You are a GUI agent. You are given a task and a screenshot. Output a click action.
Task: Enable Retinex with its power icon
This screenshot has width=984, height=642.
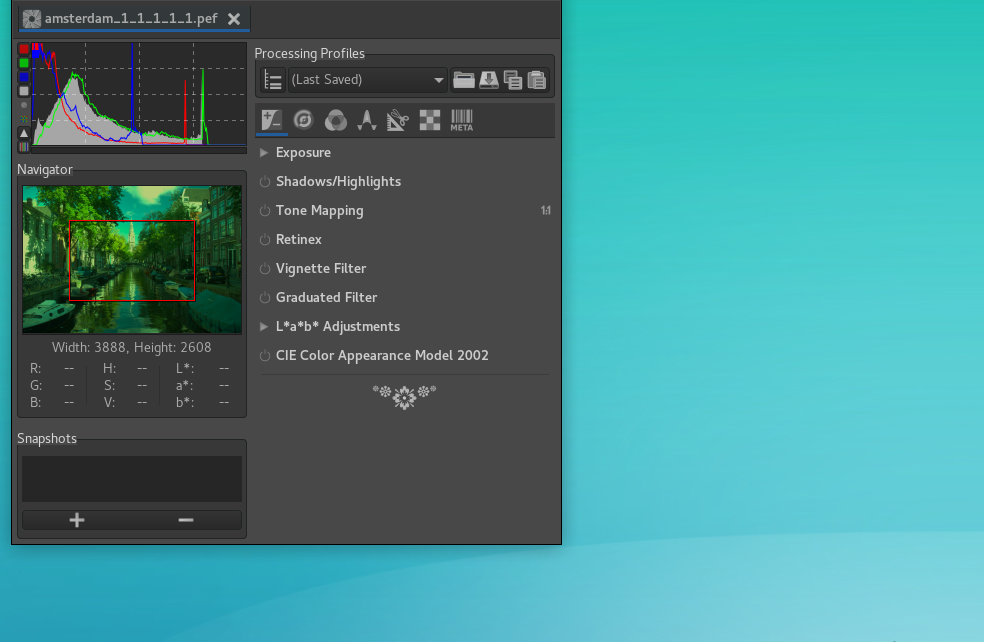click(x=265, y=240)
